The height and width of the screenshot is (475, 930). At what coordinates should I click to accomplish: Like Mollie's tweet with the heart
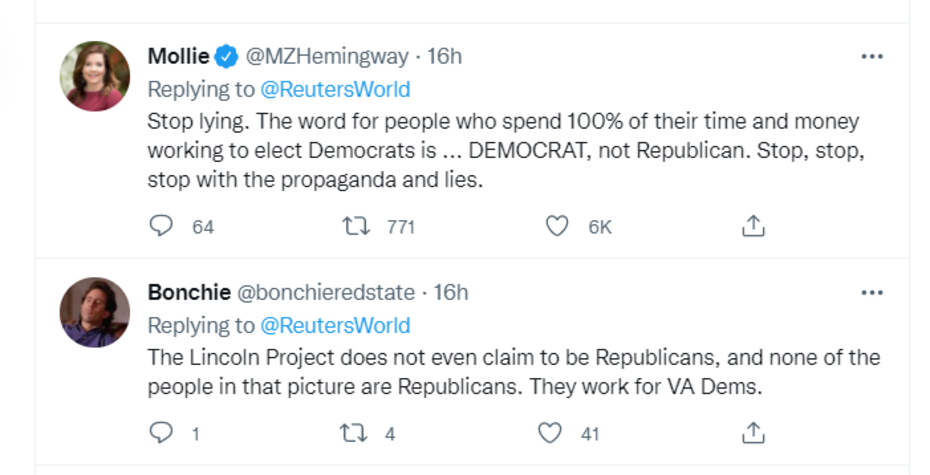(556, 227)
